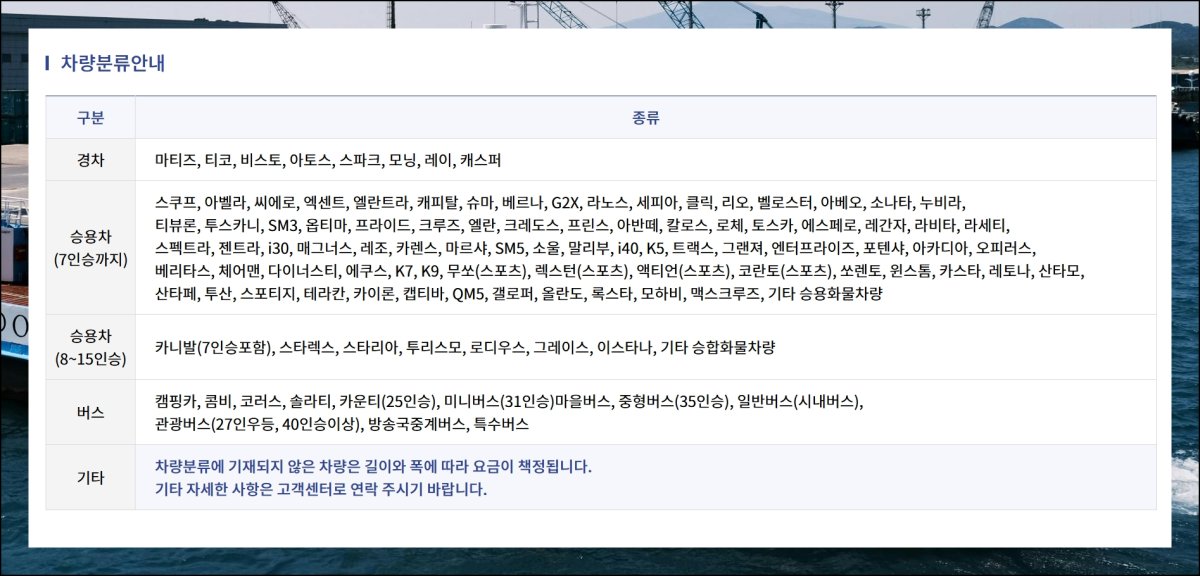Click the line starting with 스펙트라, 젠트라
This screenshot has height=576, width=1200.
coord(596,247)
